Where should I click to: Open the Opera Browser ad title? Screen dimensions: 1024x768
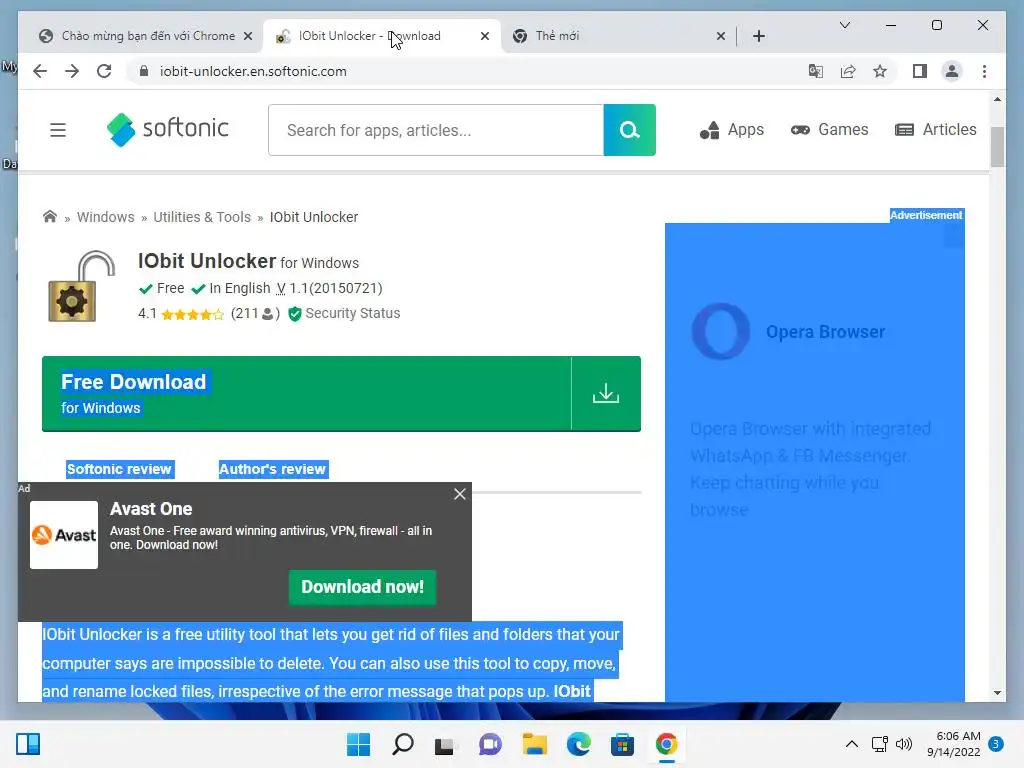point(825,332)
